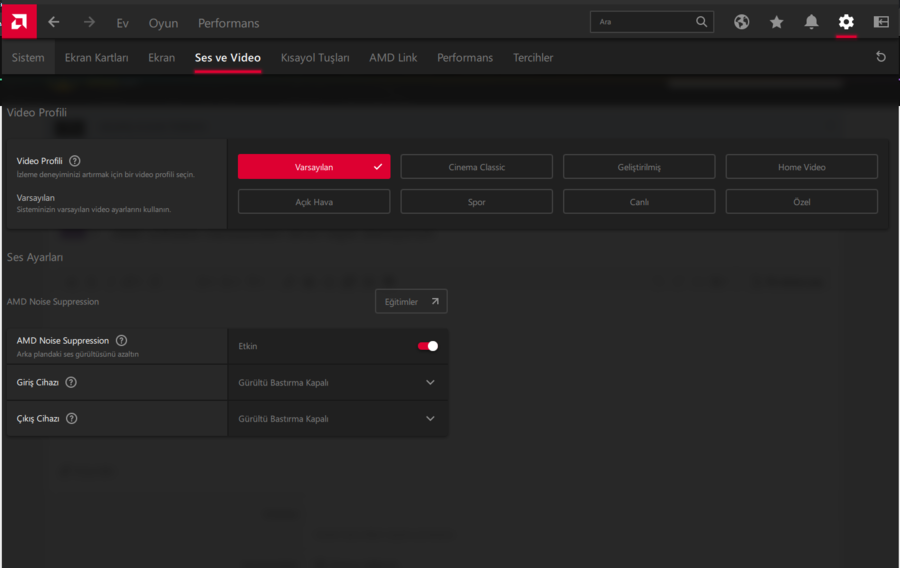Select the Spor video profile
Screen dimensions: 900x568
tap(476, 202)
